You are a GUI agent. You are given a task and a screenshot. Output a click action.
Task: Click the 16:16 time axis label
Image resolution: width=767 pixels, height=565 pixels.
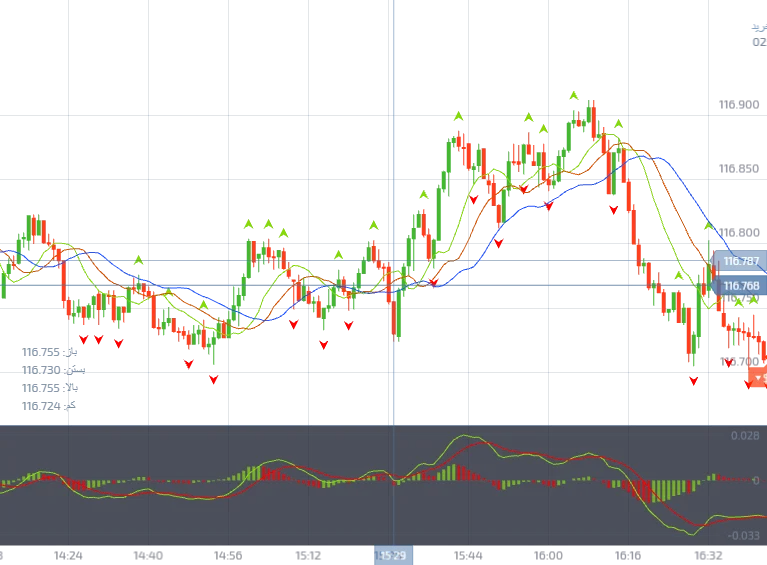click(628, 555)
